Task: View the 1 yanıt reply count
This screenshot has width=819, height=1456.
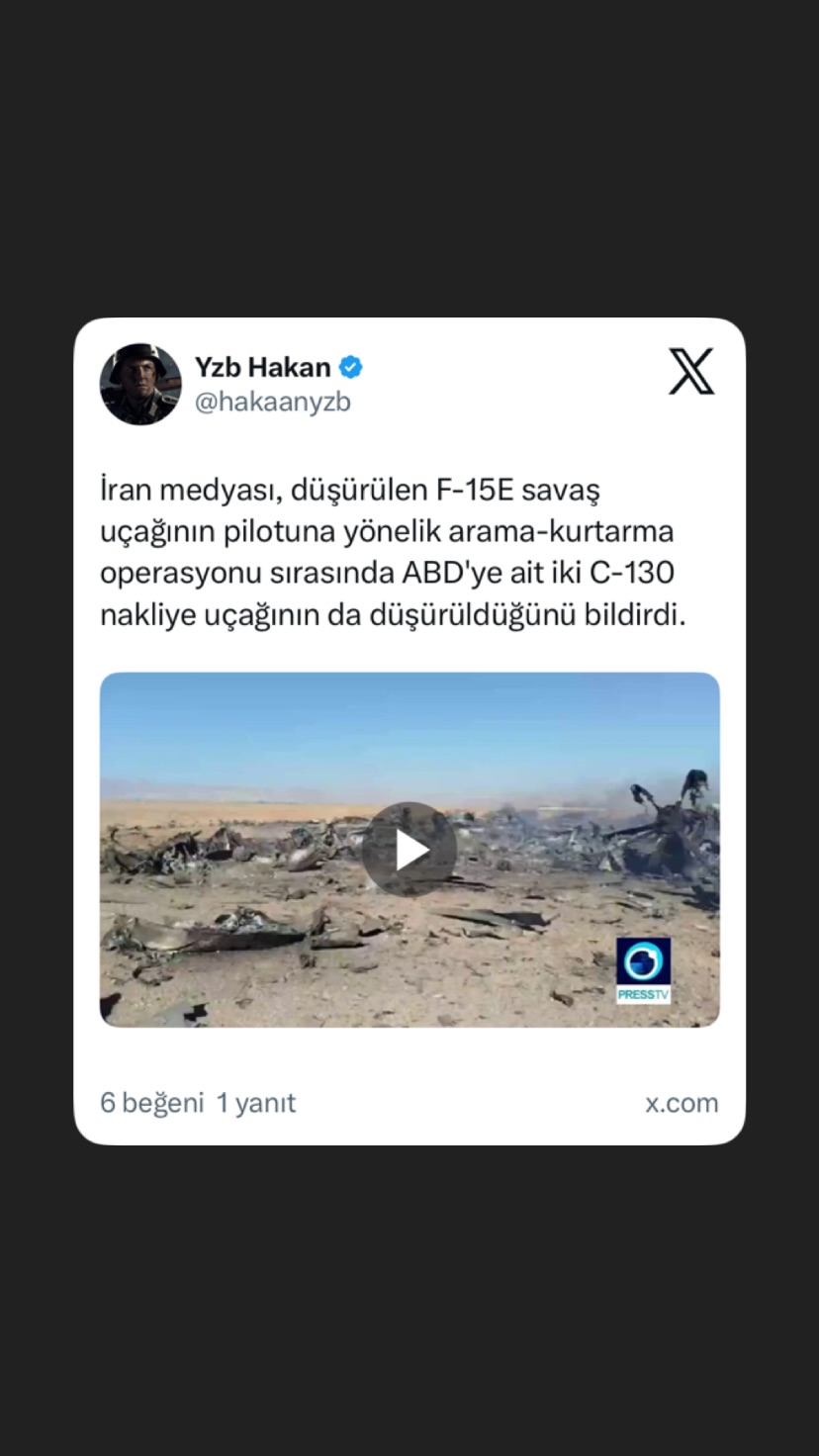Action: (x=256, y=1103)
